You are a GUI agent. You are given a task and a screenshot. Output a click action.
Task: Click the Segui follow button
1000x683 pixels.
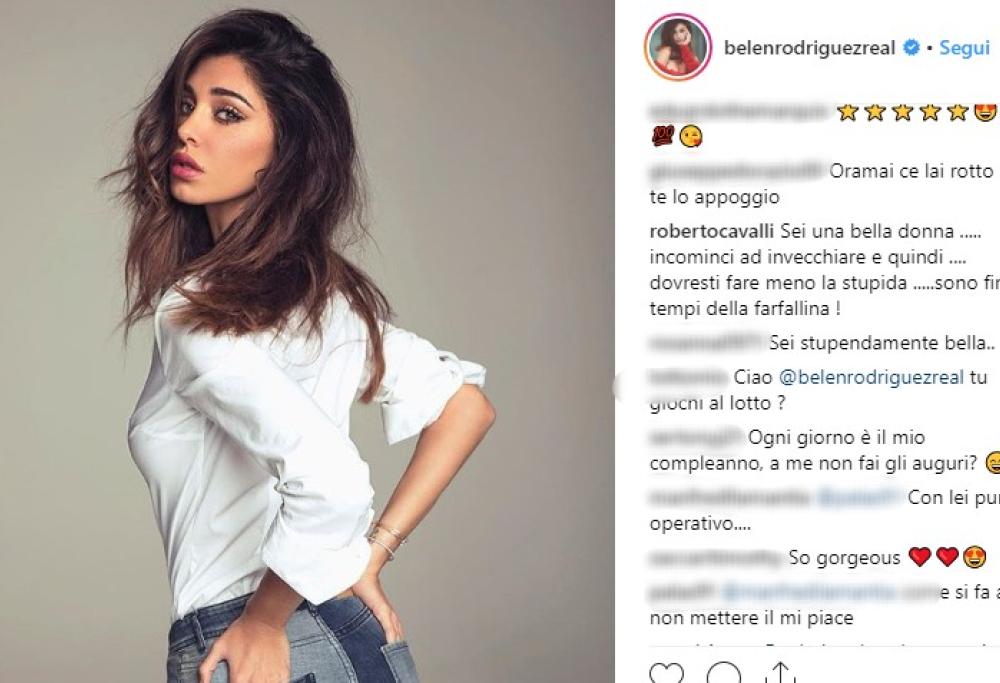coord(964,48)
